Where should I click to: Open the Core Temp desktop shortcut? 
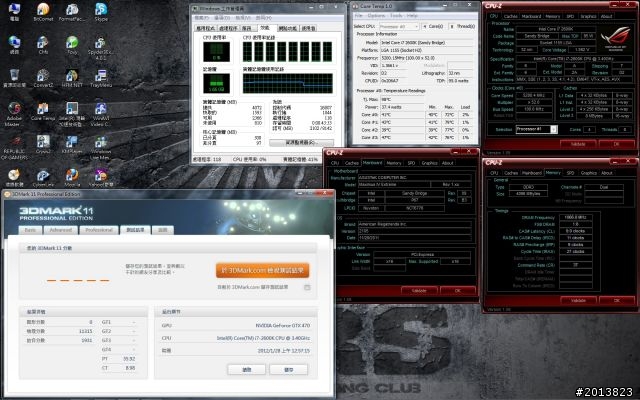pyautogui.click(x=43, y=111)
